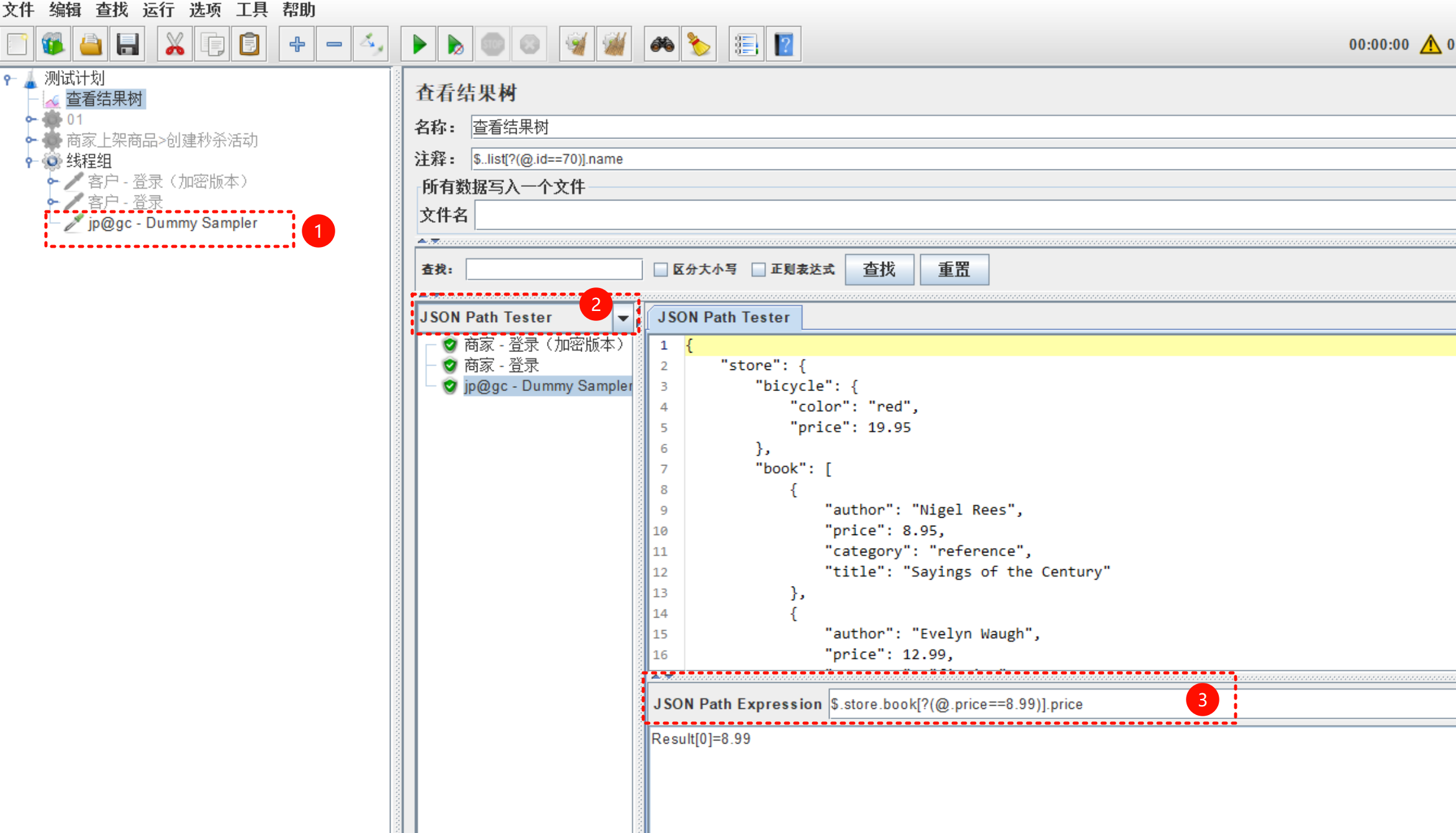Enable the 区分大小写 checkbox
Image resolution: width=1456 pixels, height=833 pixels.
point(661,269)
